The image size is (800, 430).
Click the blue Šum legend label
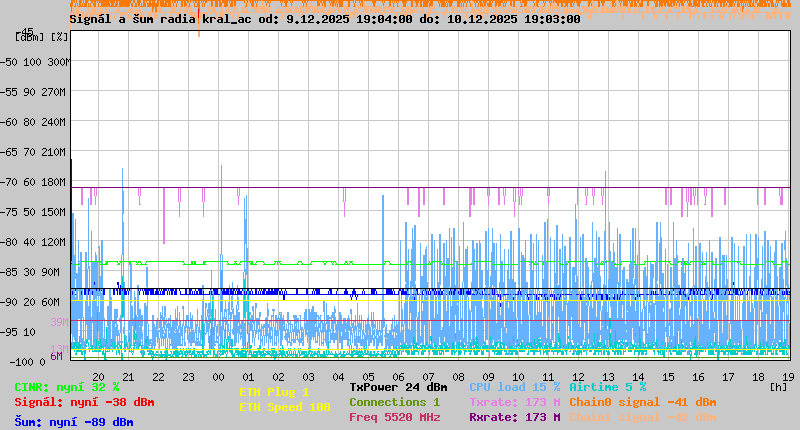[73, 422]
